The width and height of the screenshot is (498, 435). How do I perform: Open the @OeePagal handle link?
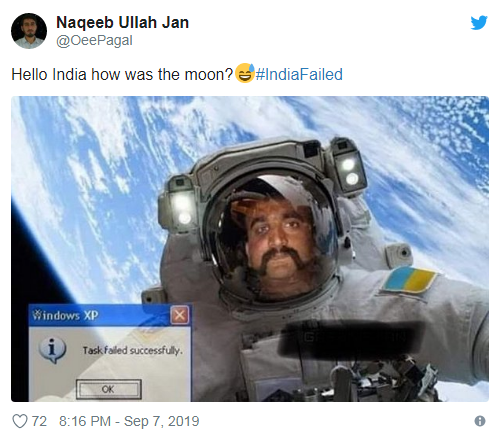pyautogui.click(x=94, y=41)
